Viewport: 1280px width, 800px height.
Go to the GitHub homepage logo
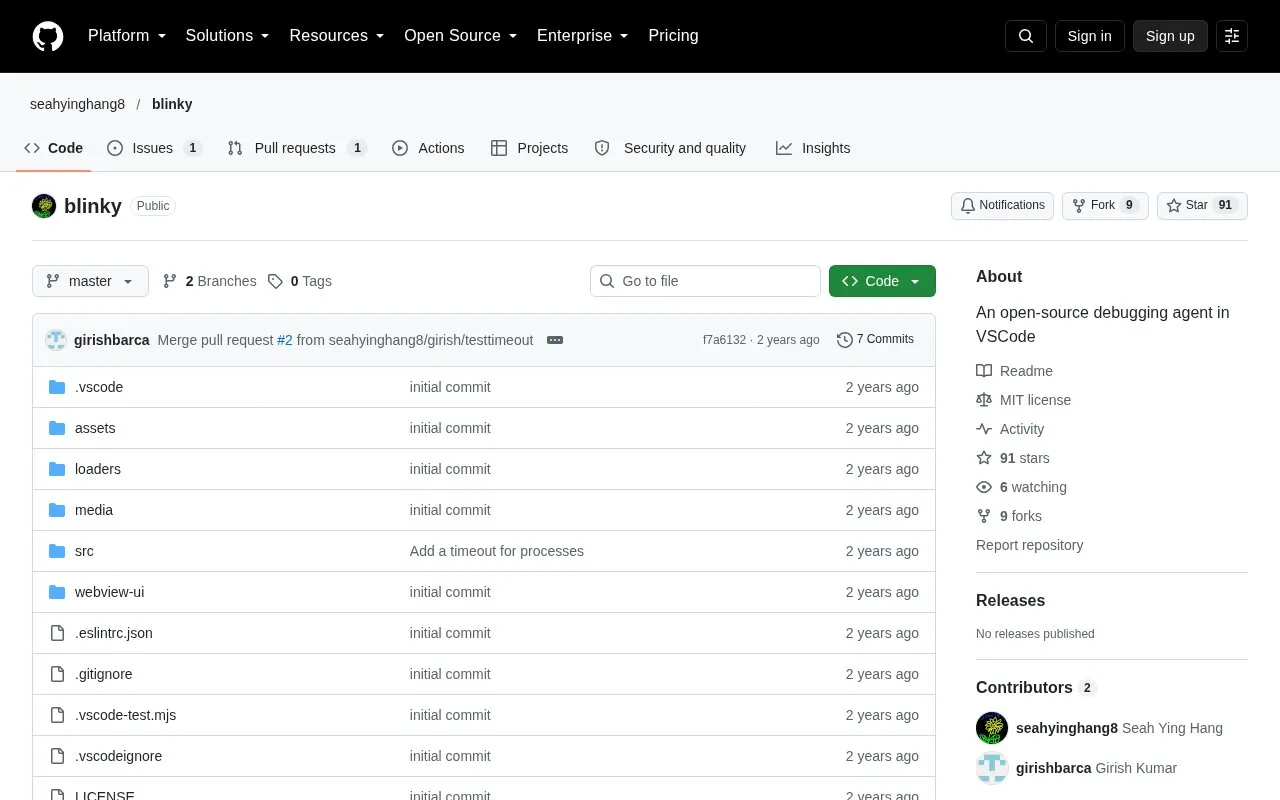(48, 36)
